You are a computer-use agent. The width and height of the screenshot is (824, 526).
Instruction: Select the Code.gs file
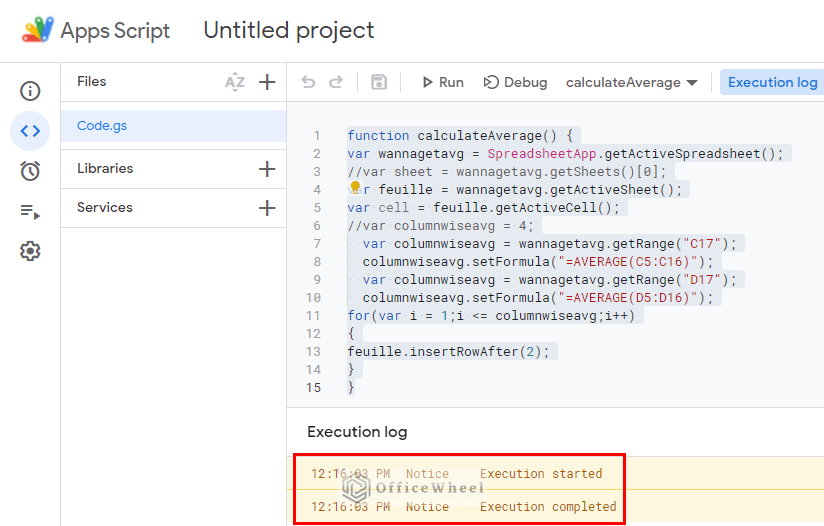[x=102, y=126]
